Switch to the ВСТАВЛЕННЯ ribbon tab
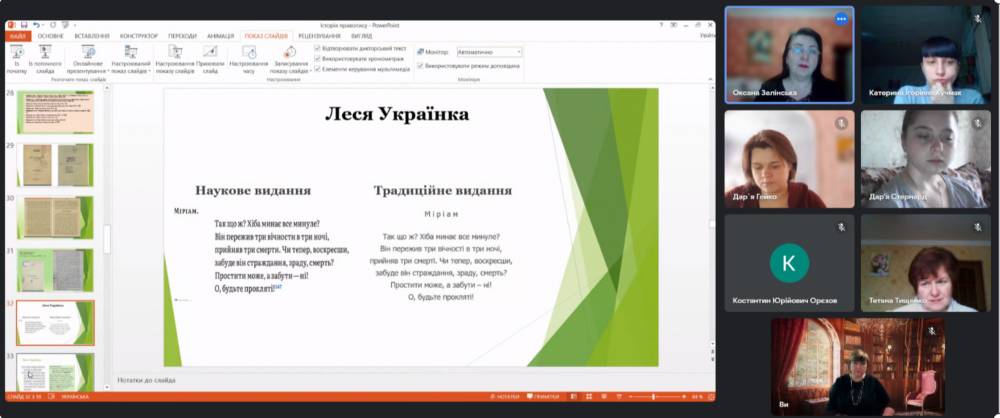Viewport: 1000px width, 418px height. 92,35
